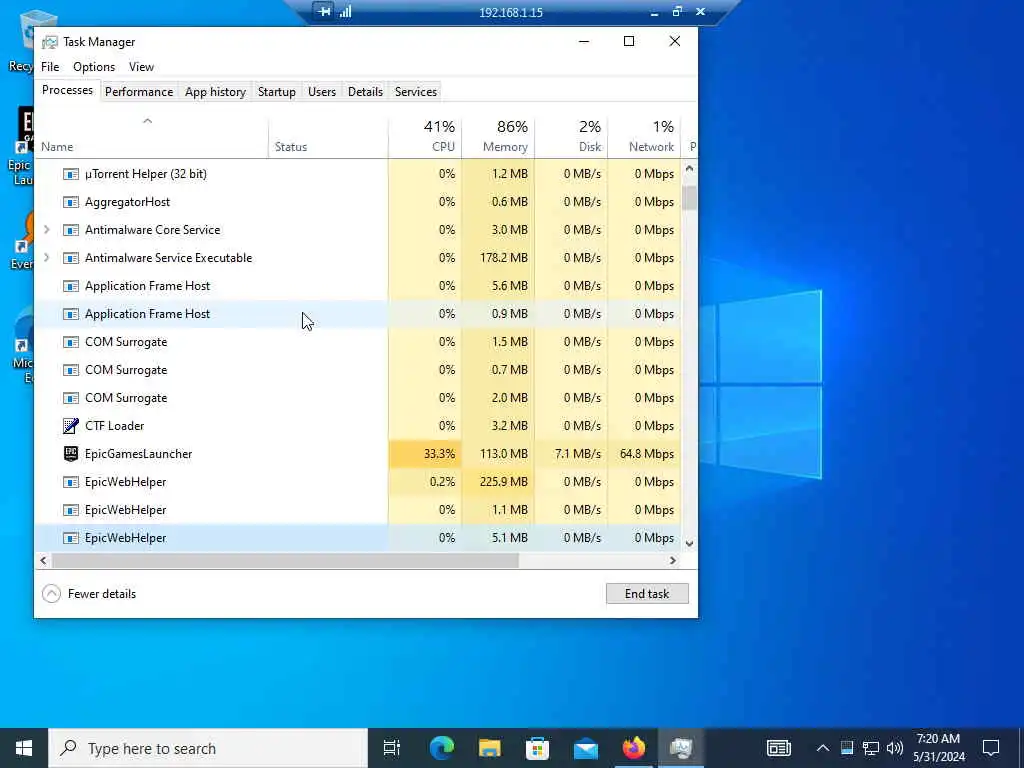The height and width of the screenshot is (768, 1024).
Task: Sort processes by Memory column
Action: 498,137
